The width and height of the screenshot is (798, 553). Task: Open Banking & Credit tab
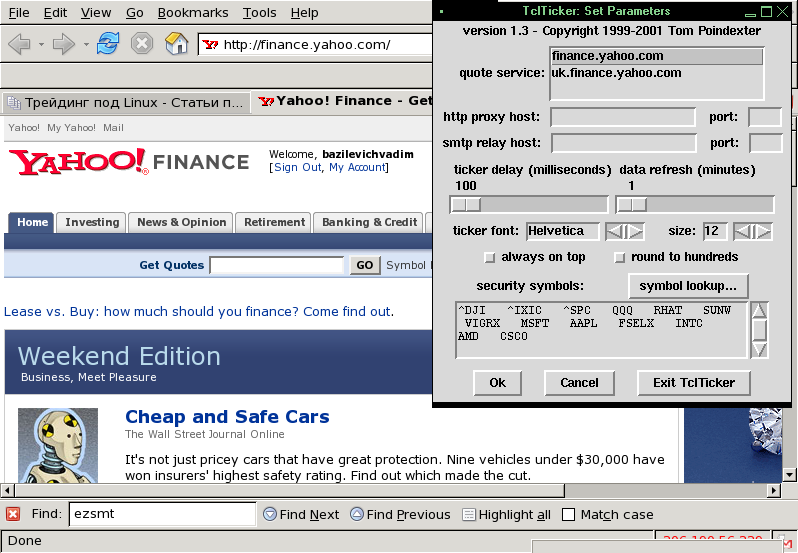[369, 222]
